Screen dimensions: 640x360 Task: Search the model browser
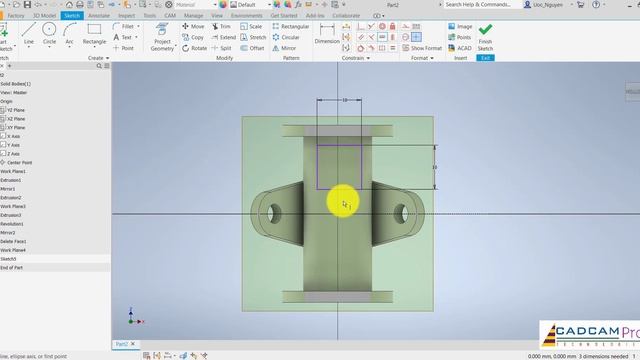[x=99, y=66]
